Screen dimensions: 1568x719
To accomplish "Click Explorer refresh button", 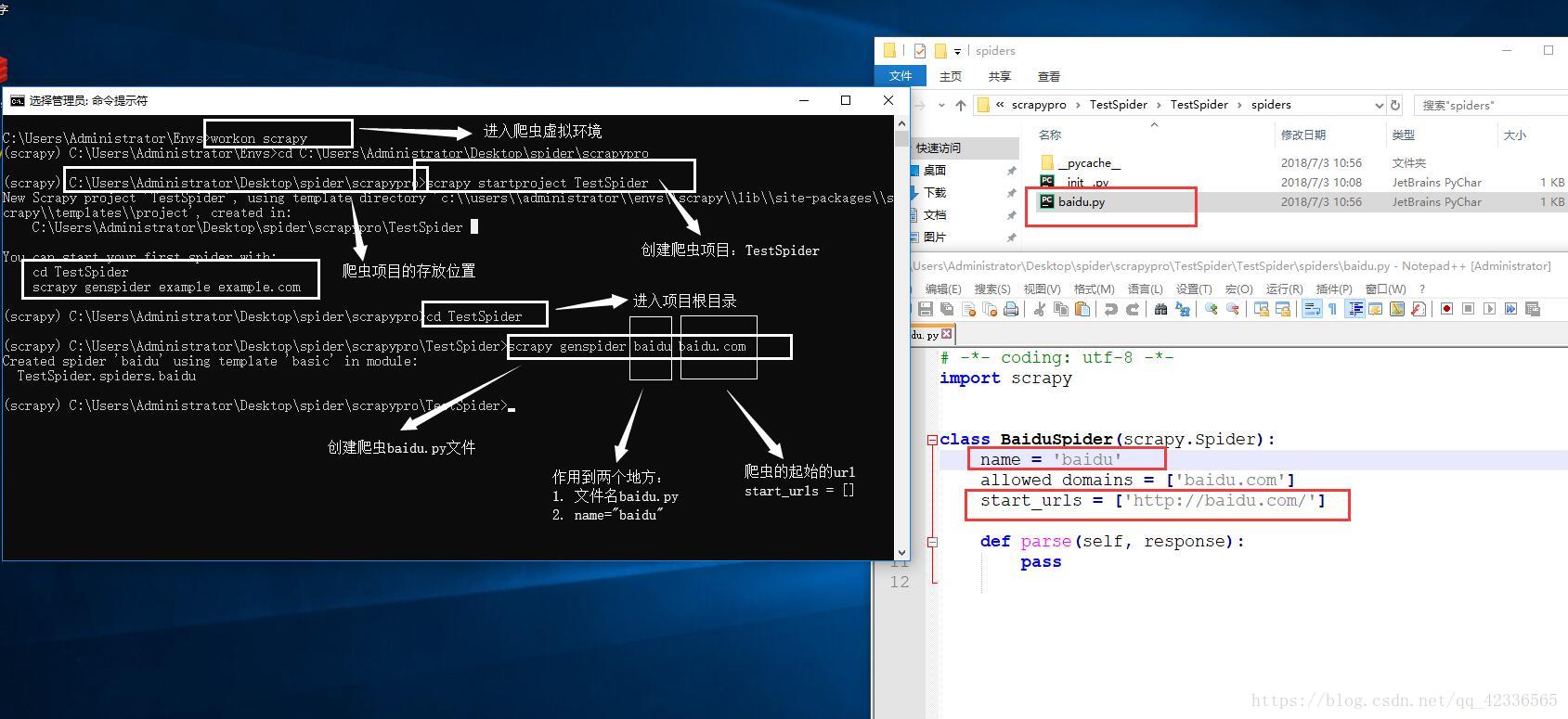I will click(1394, 105).
